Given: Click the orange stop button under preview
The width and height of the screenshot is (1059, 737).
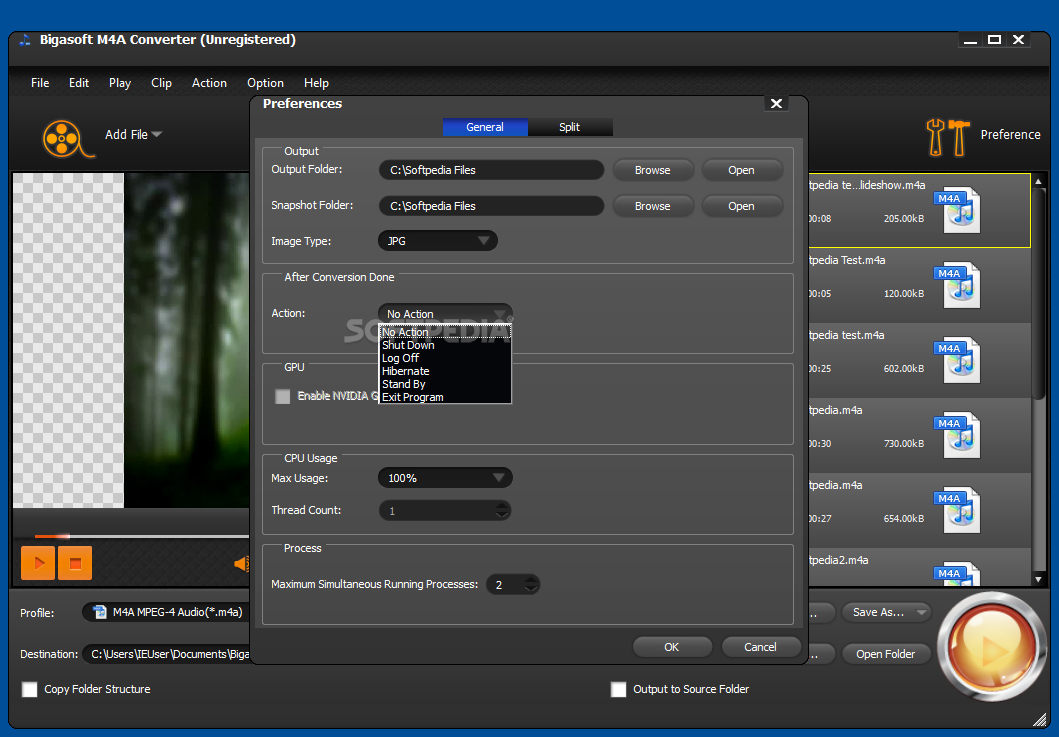Looking at the screenshot, I should pyautogui.click(x=75, y=563).
